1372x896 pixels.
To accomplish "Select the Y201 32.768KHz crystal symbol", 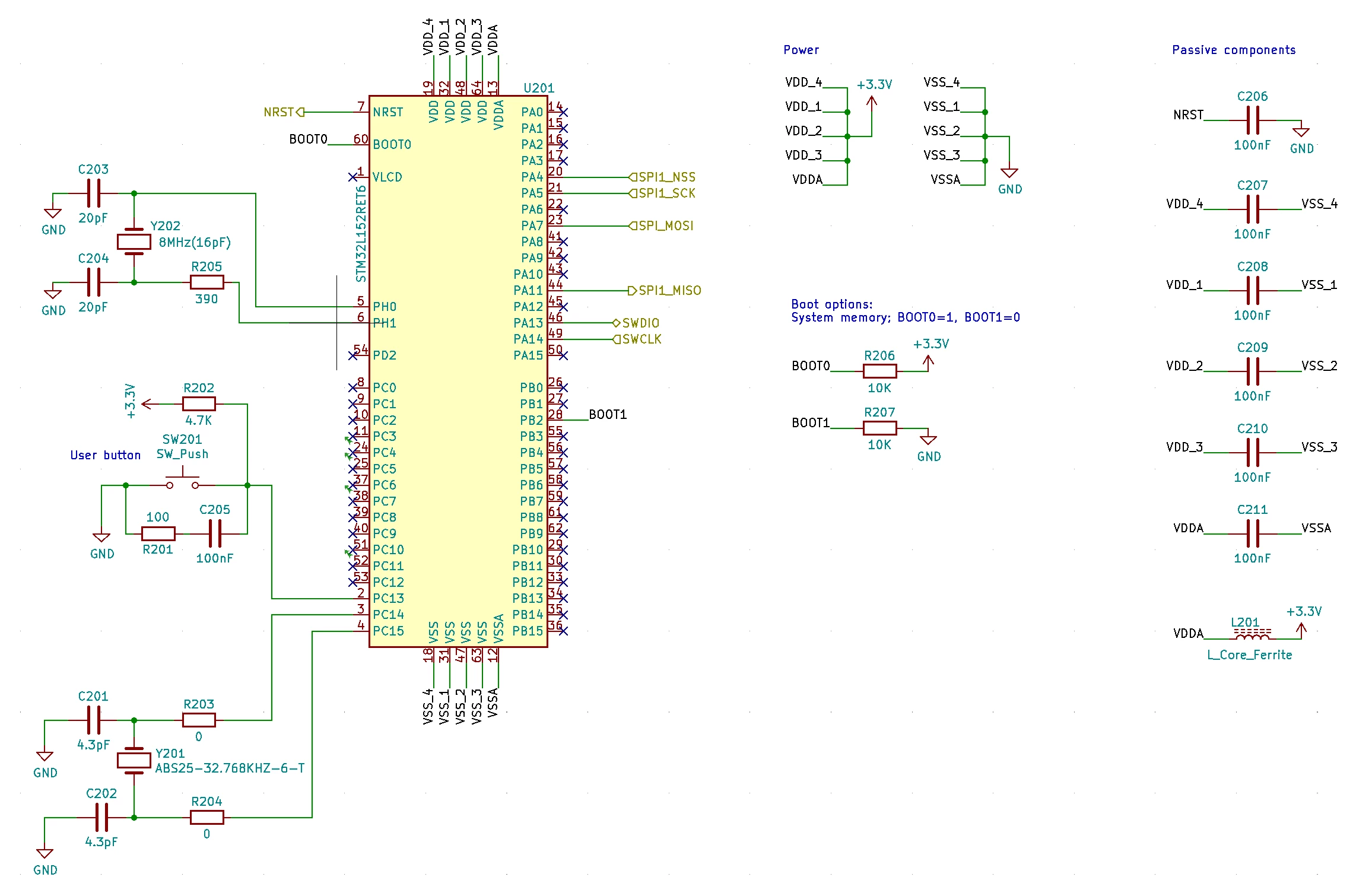I will [134, 760].
